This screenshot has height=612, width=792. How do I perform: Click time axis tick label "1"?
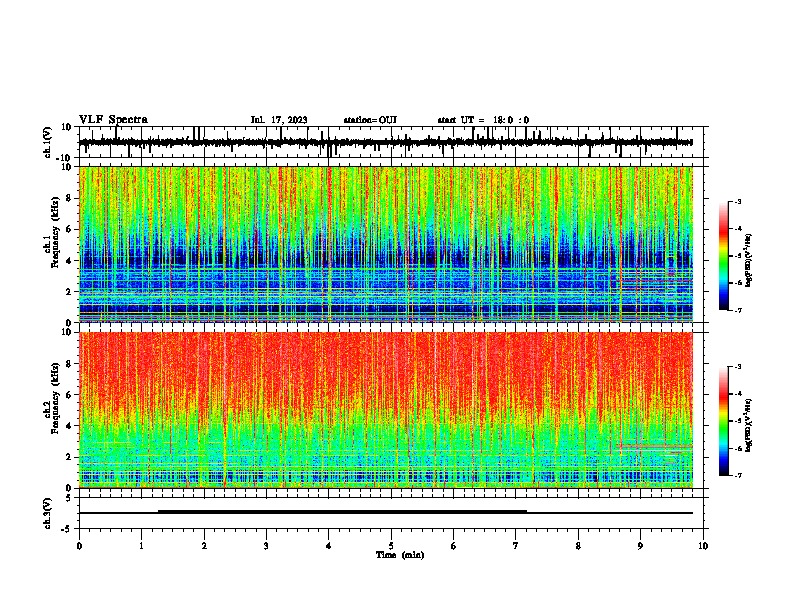(141, 546)
